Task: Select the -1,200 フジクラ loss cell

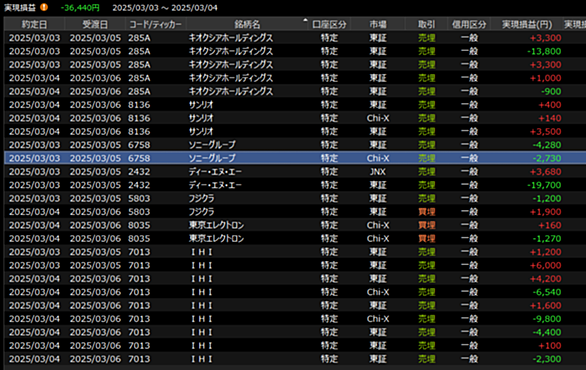Action: coord(546,198)
